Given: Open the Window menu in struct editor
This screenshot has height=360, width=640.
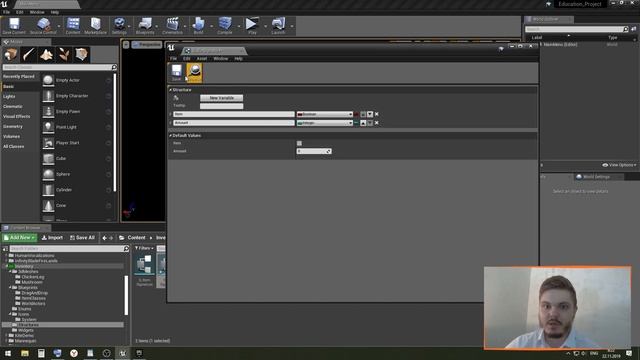Looking at the screenshot, I should tap(221, 59).
